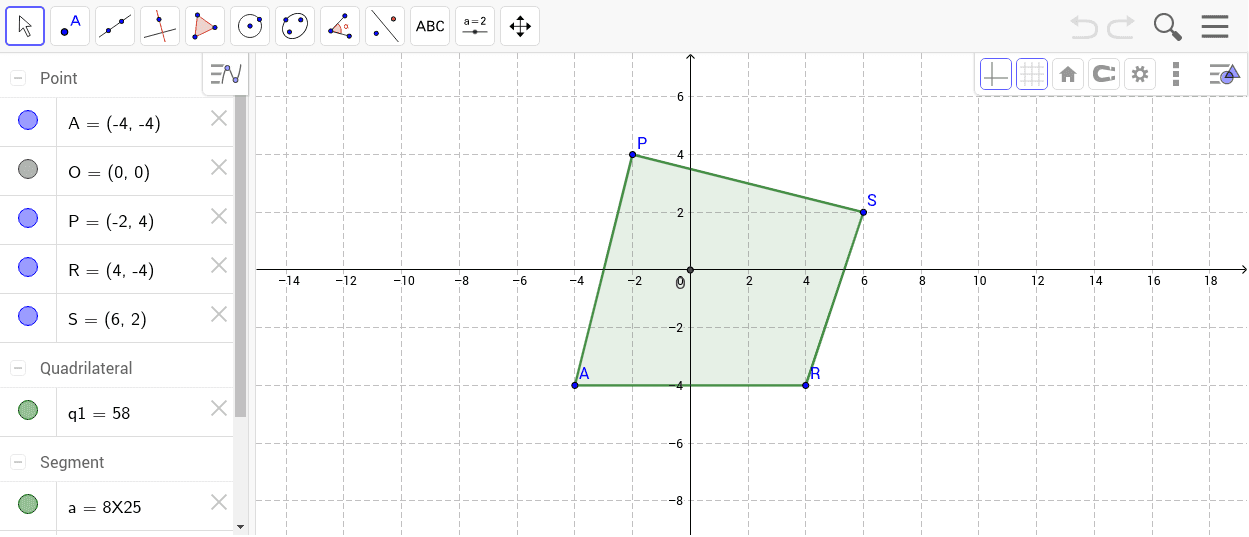Image resolution: width=1249 pixels, height=537 pixels.
Task: Select the q1 = 58 entry
Action: (99, 413)
